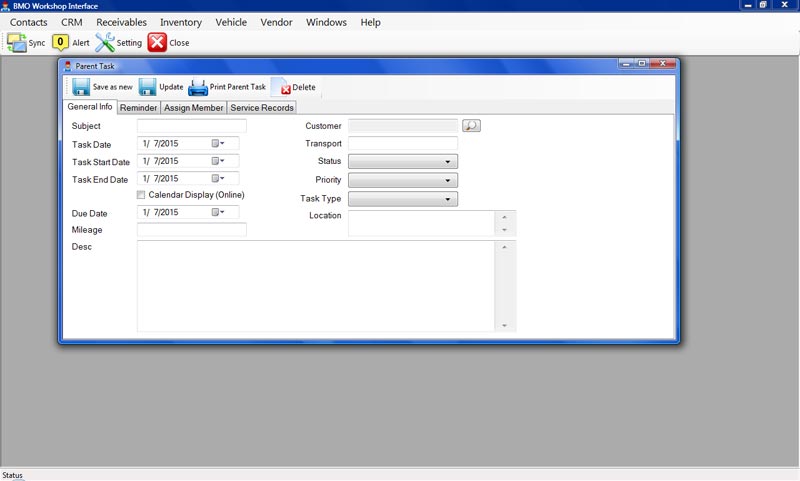Click into the Transport input field
The height and width of the screenshot is (481, 800).
click(403, 143)
